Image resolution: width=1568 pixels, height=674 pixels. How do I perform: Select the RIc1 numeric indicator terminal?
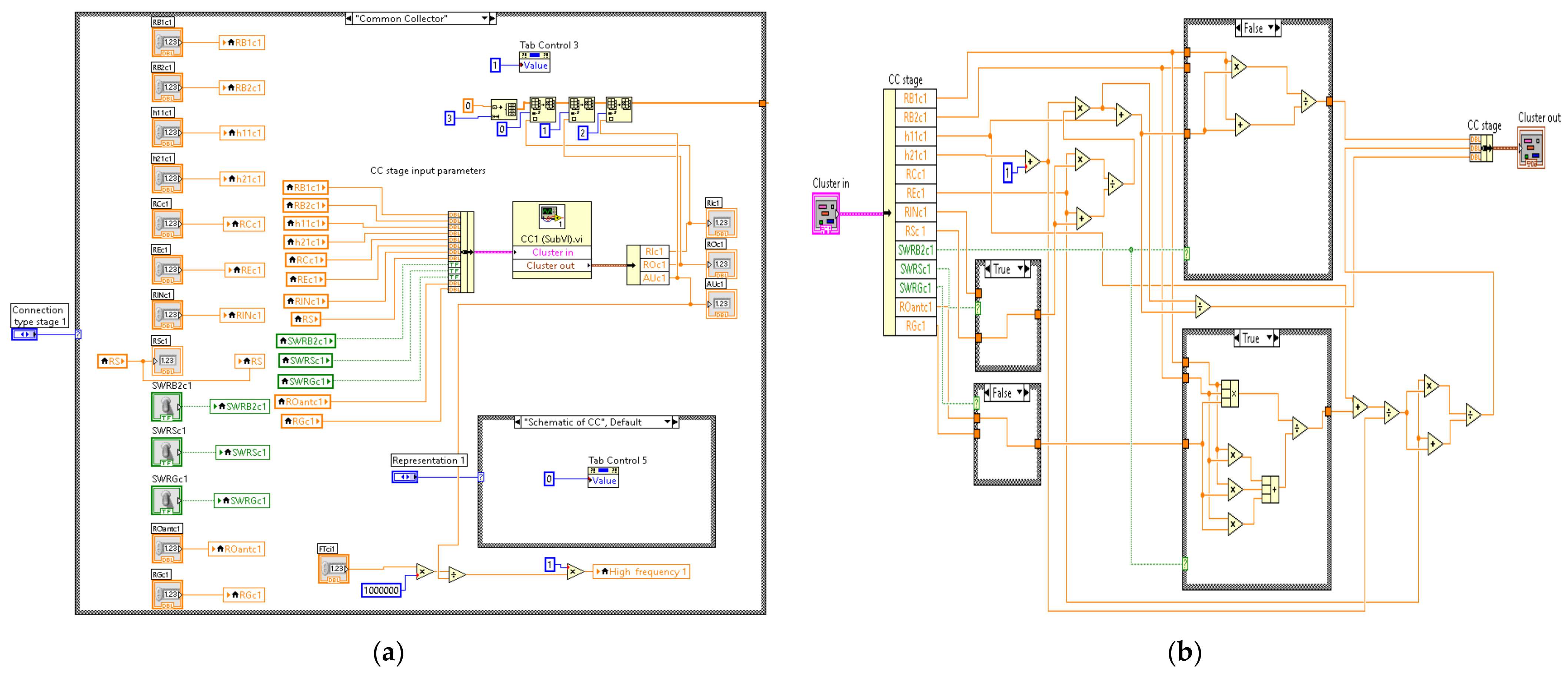pos(721,223)
